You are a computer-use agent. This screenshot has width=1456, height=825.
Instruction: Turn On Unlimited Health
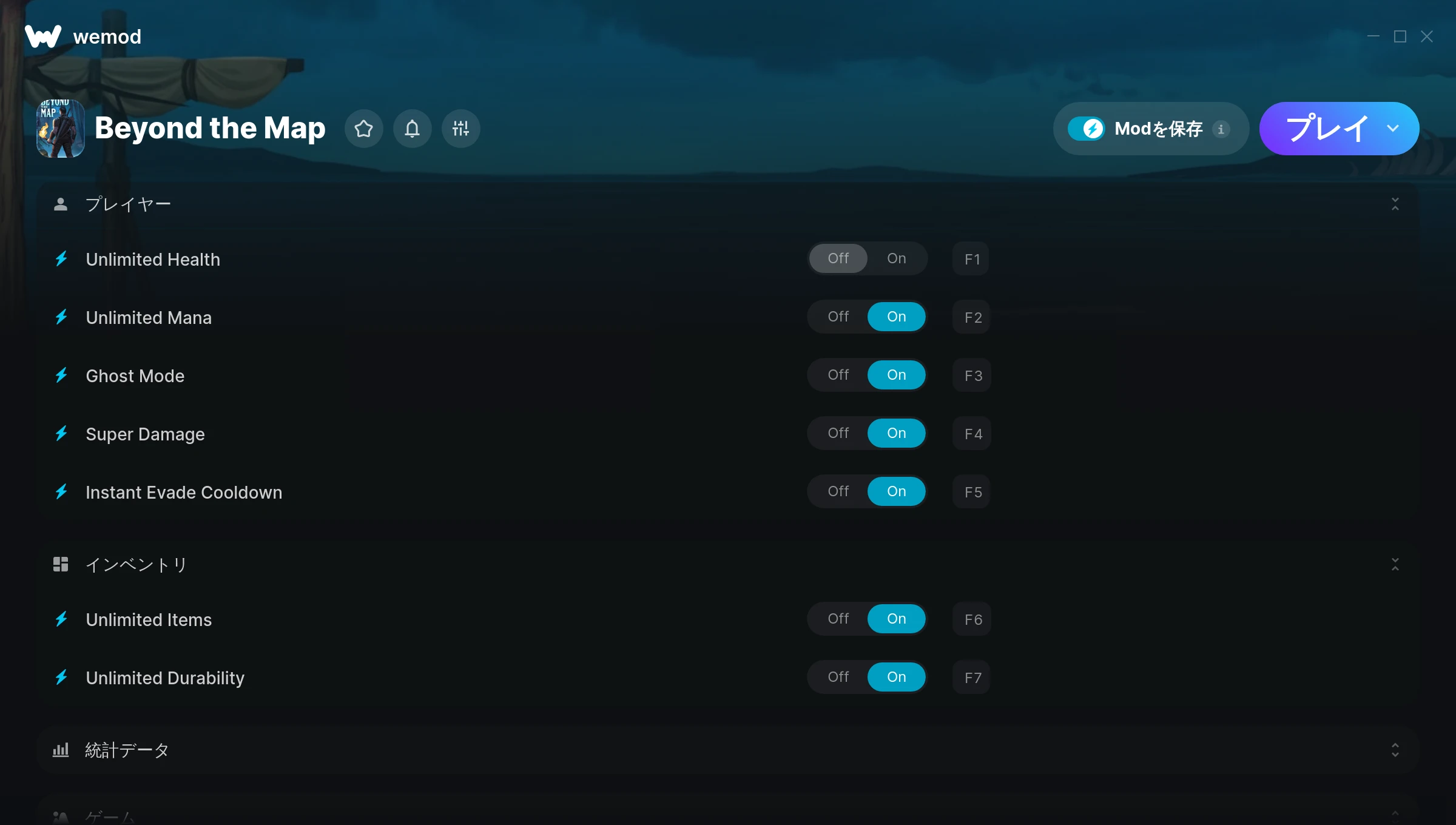pos(896,258)
